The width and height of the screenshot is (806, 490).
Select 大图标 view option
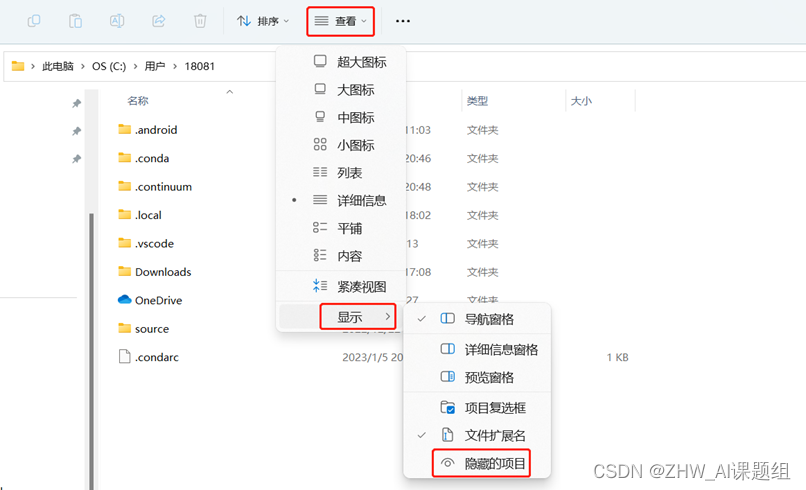341,90
